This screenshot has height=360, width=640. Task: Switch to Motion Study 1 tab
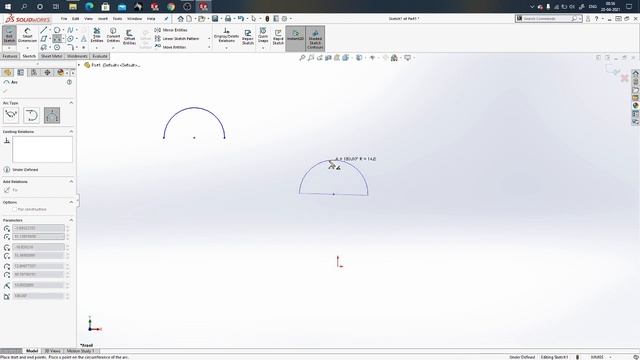click(x=80, y=351)
